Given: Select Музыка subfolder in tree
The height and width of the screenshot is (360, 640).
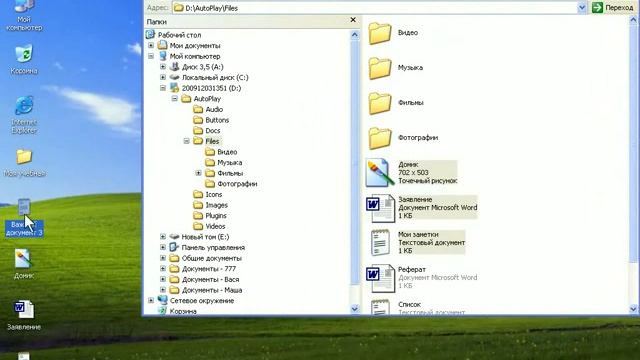Looking at the screenshot, I should (x=229, y=162).
